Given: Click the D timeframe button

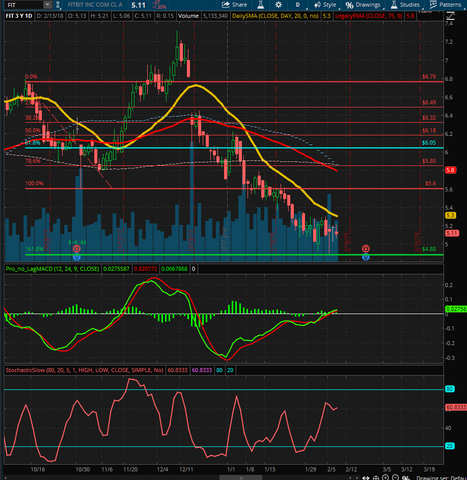Looking at the screenshot, I should click(x=298, y=5).
